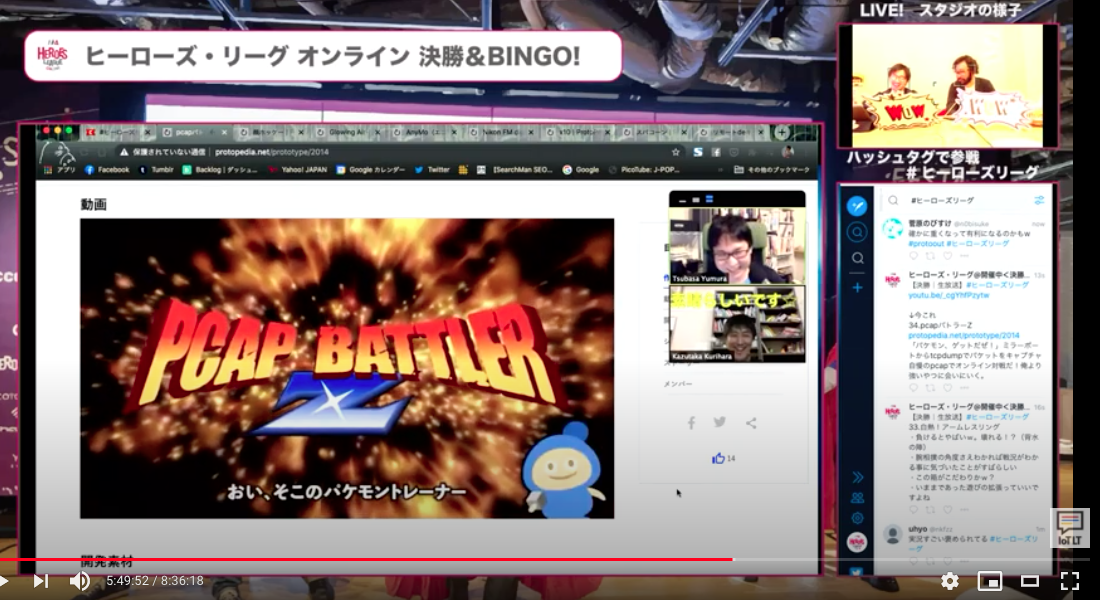Open the Twitter bookmark
The height and width of the screenshot is (600, 1100).
tap(431, 170)
